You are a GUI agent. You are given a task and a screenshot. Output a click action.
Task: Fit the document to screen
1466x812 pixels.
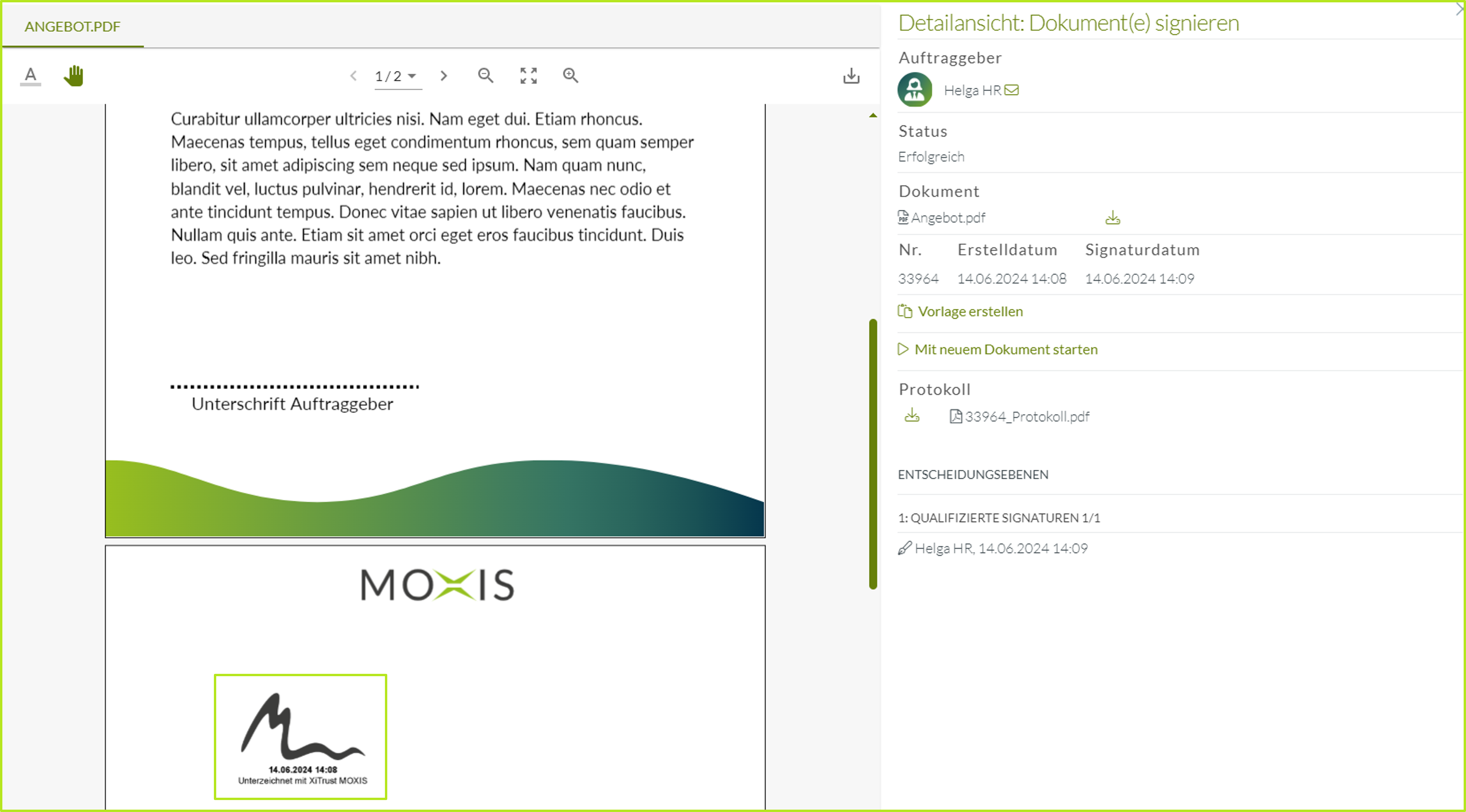coord(528,76)
